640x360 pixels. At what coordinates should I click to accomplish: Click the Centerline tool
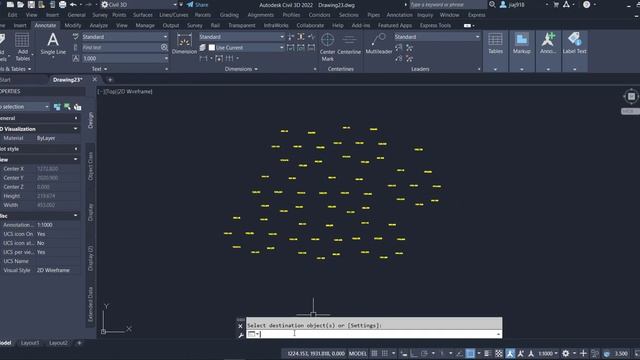tap(349, 44)
